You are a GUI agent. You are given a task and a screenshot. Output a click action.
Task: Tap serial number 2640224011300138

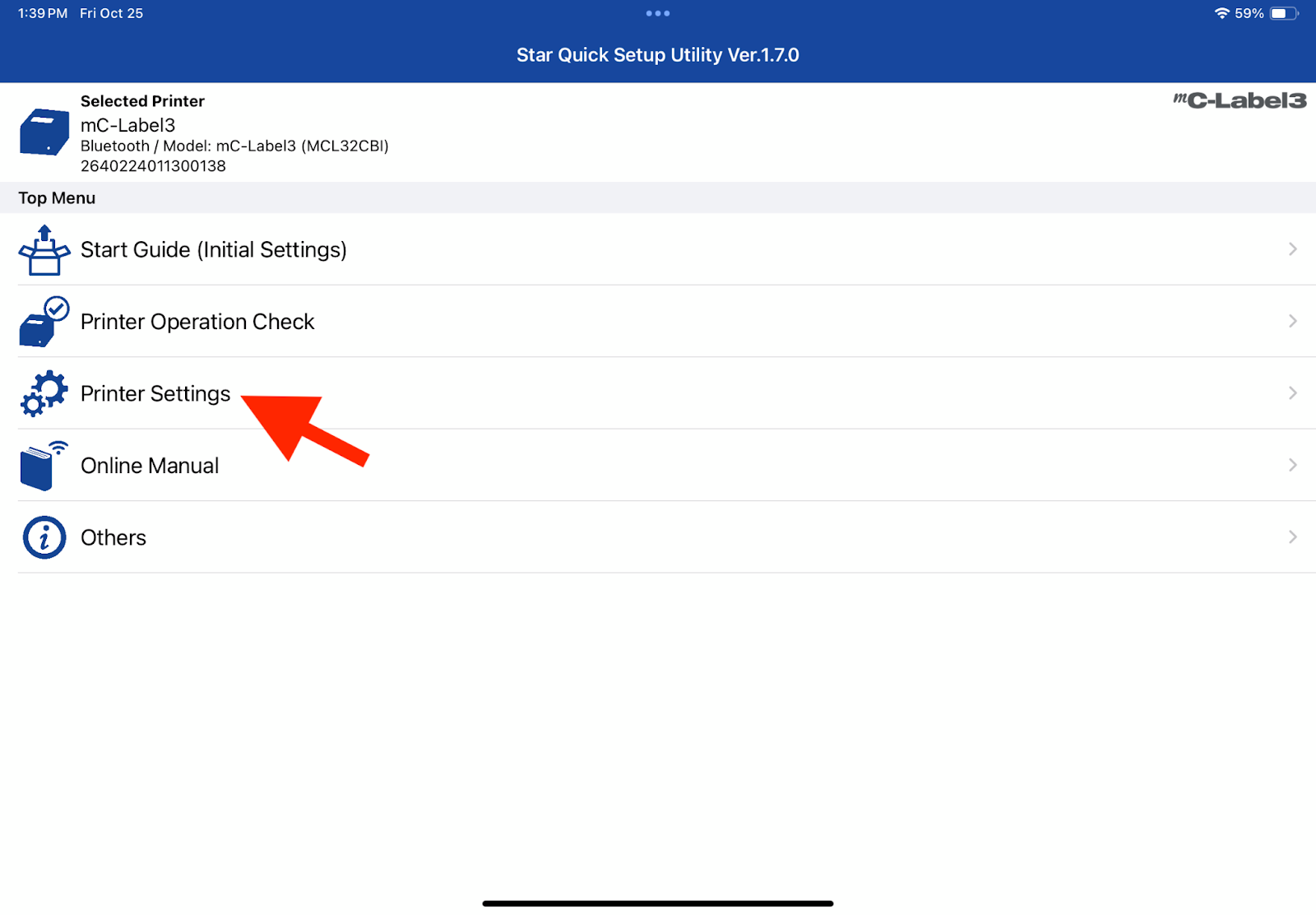(x=153, y=166)
